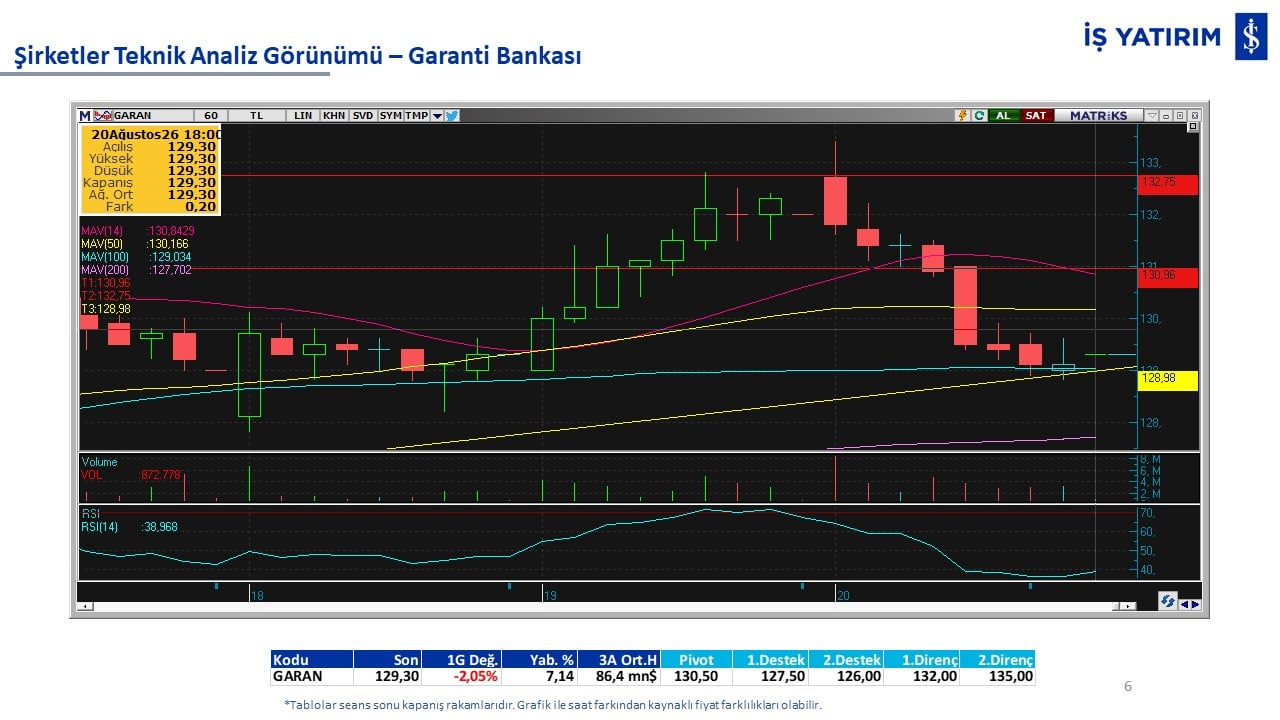Screen dimensions: 1280x720
Task: Click the Pivot column header
Action: [696, 659]
